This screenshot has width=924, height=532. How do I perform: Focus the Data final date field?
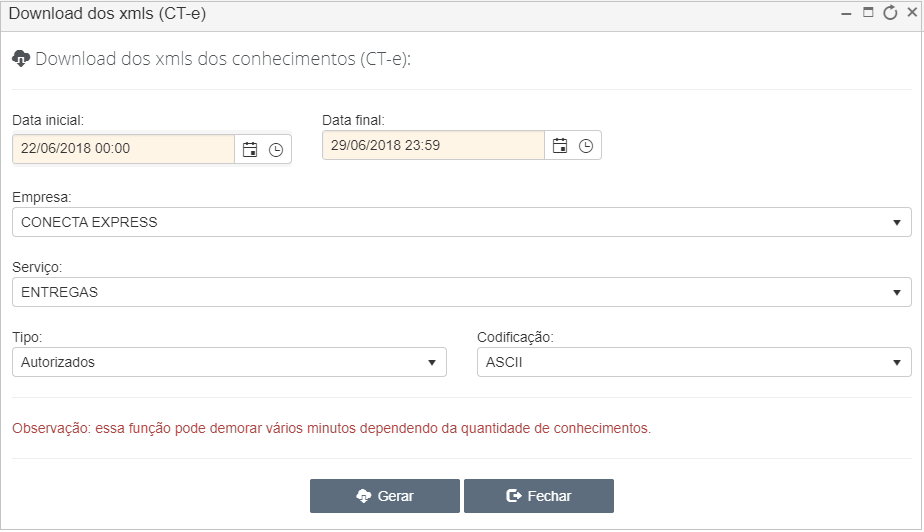[x=433, y=146]
